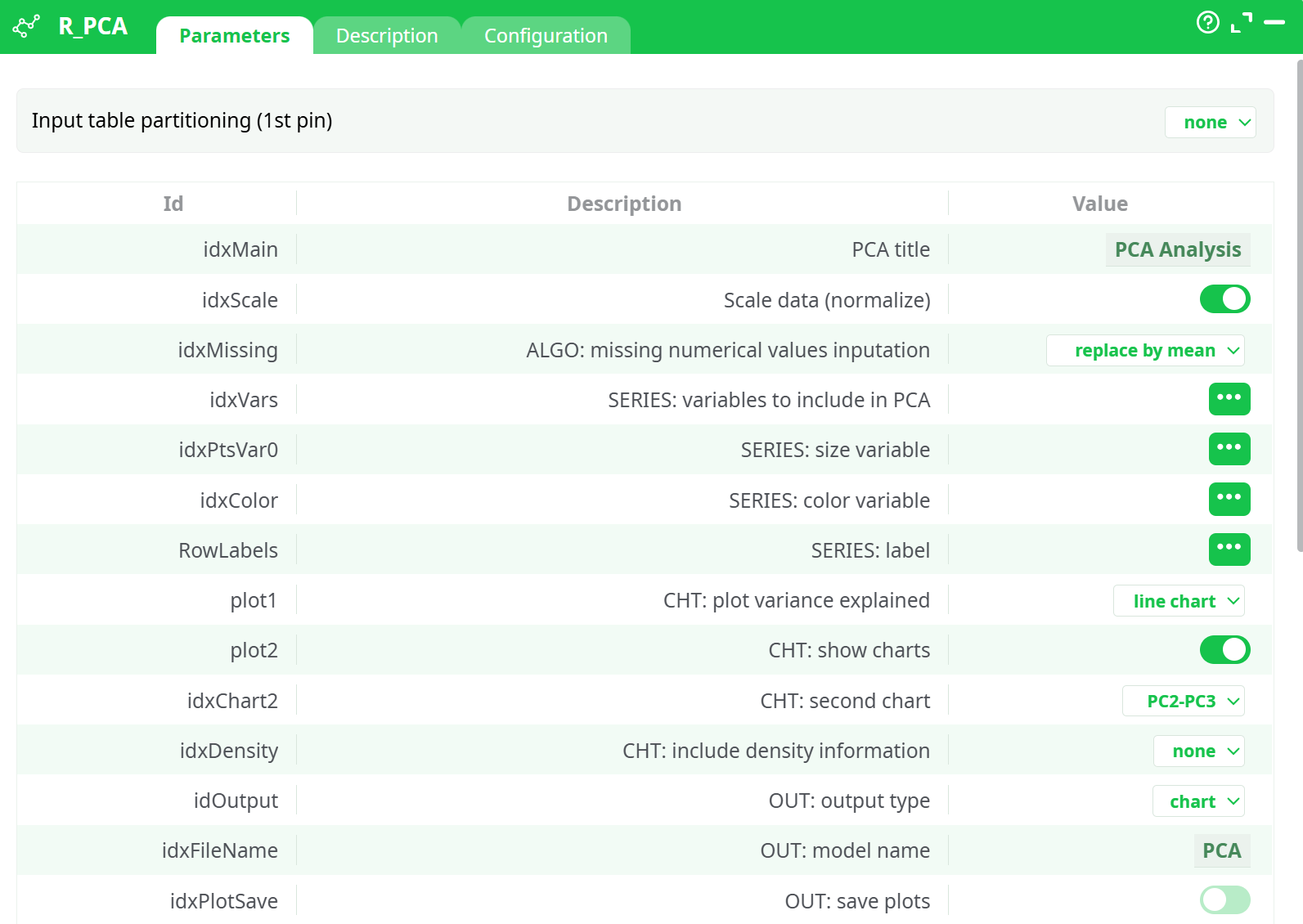
Task: Switch to the Configuration tab
Action: click(x=546, y=36)
